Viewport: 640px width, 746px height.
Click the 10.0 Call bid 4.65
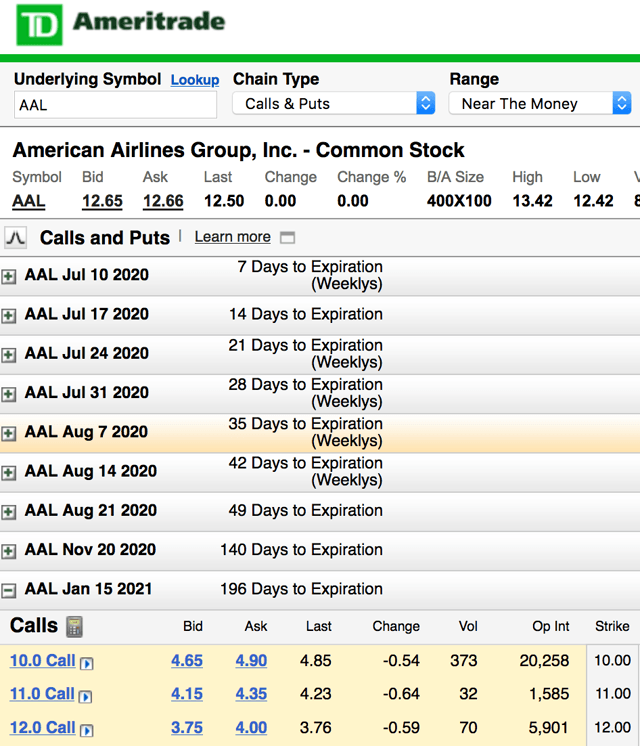[x=187, y=661]
